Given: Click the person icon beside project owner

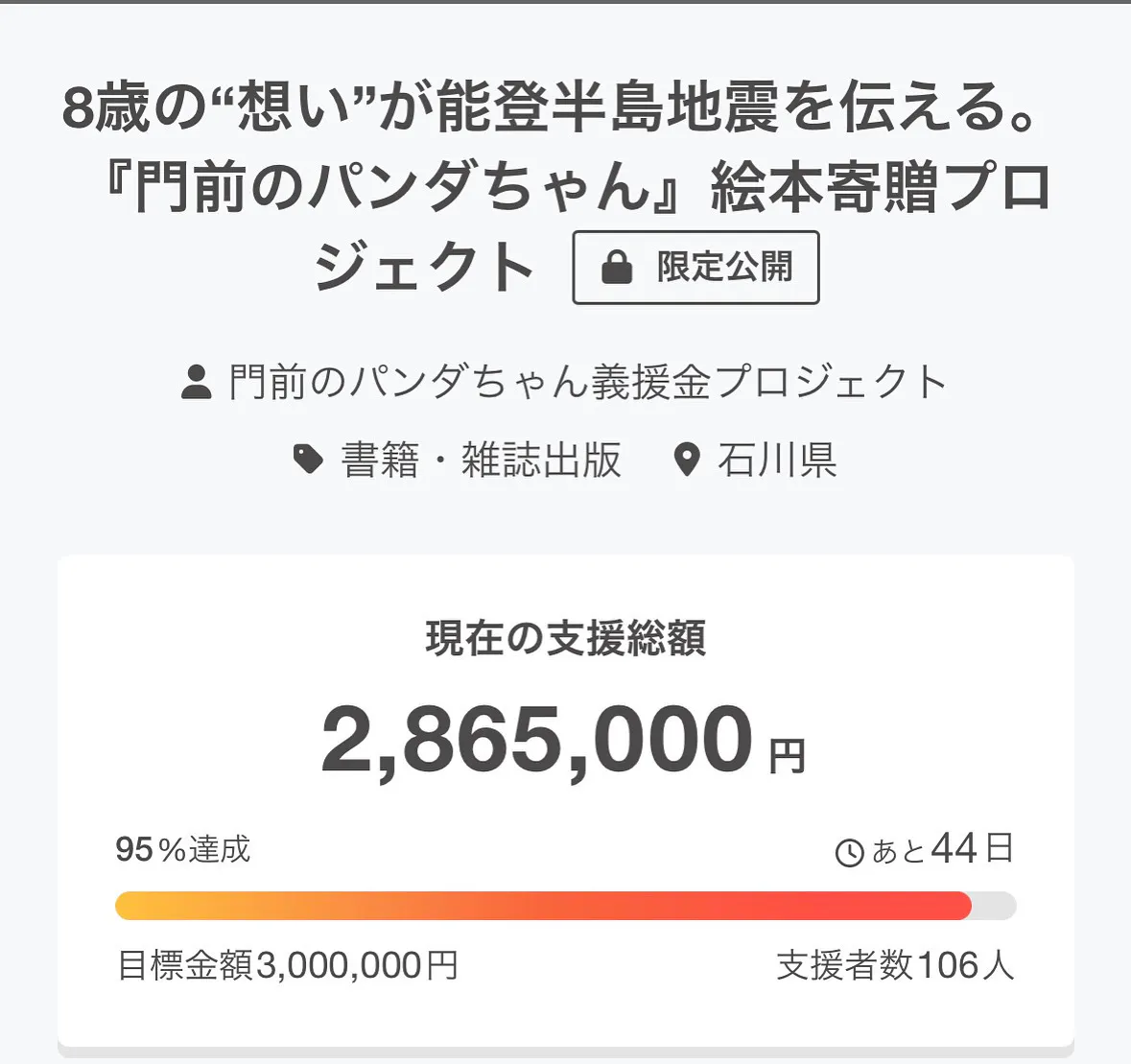Looking at the screenshot, I should point(197,382).
